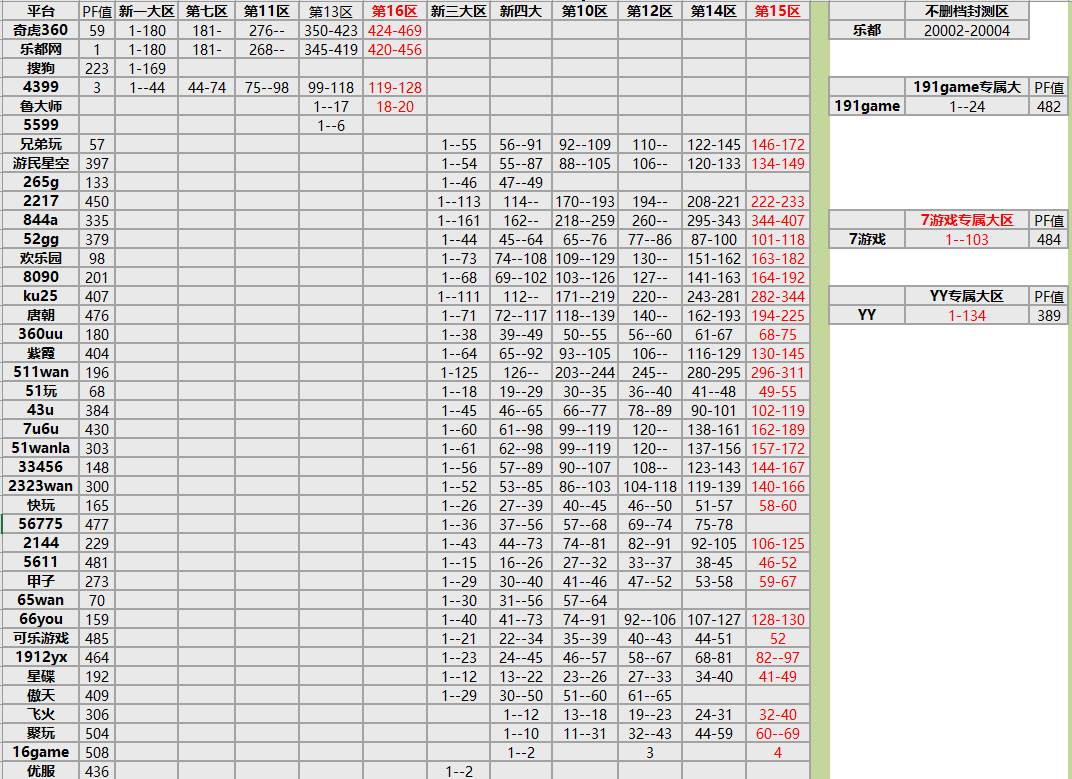Select the 4399 platform cell

(40, 87)
